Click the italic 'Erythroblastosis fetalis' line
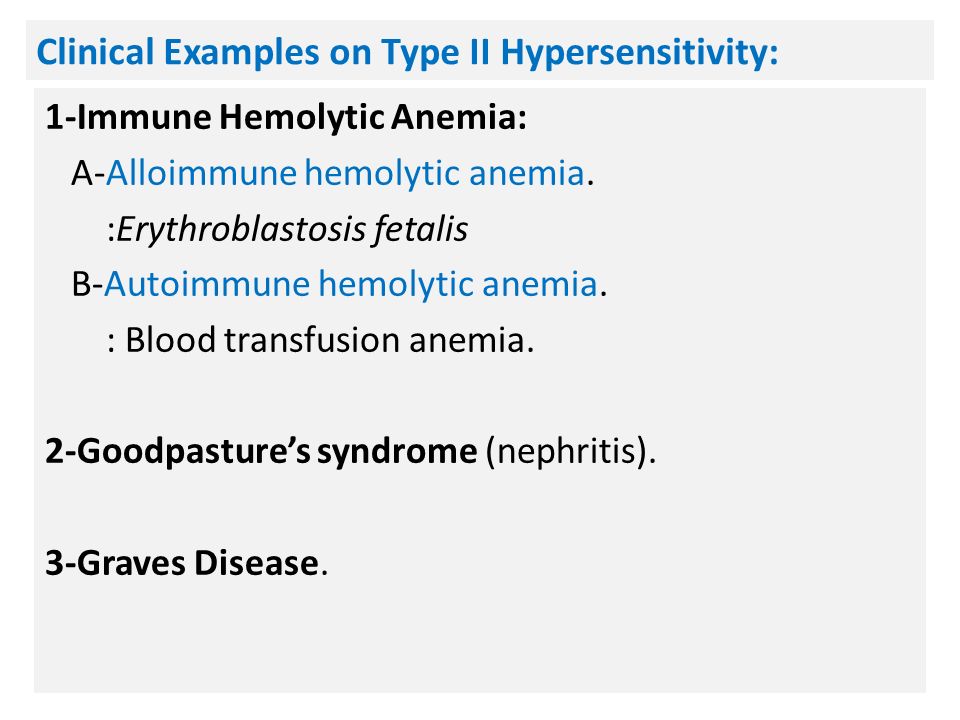Image resolution: width=960 pixels, height=720 pixels. (287, 230)
